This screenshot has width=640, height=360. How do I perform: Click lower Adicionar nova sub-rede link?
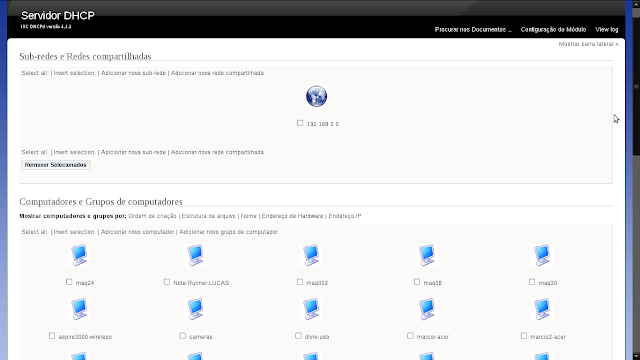tap(133, 152)
